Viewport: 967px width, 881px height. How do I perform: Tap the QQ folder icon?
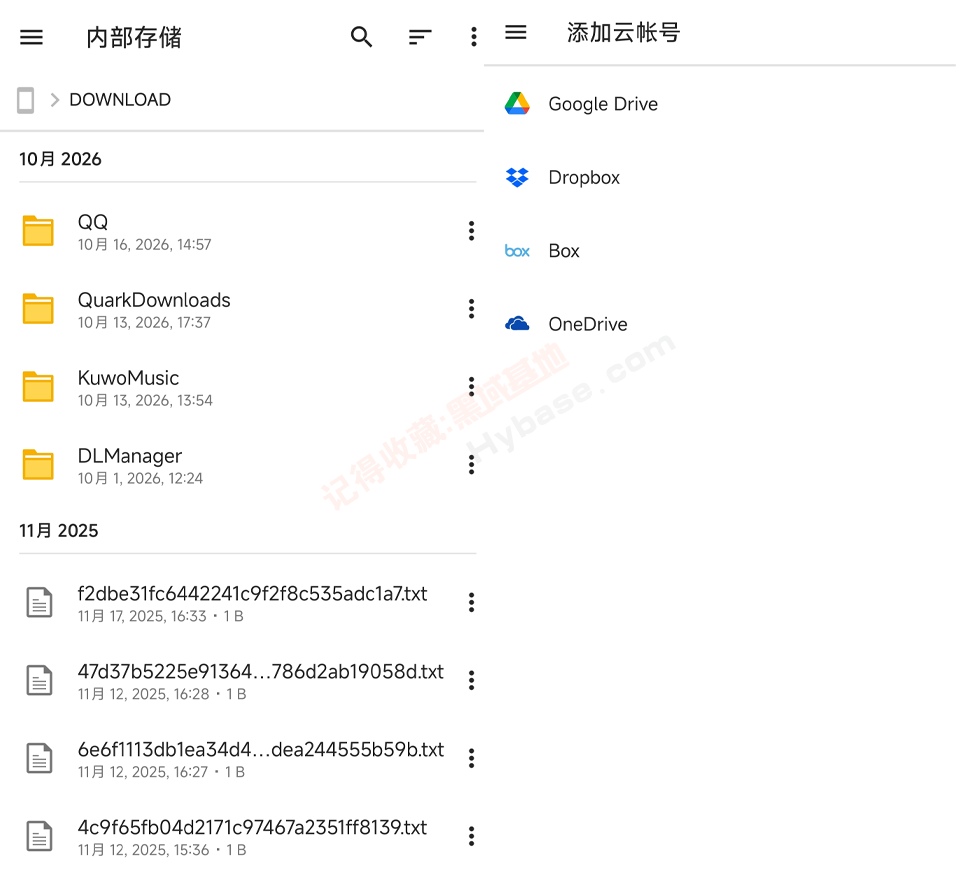[38, 231]
